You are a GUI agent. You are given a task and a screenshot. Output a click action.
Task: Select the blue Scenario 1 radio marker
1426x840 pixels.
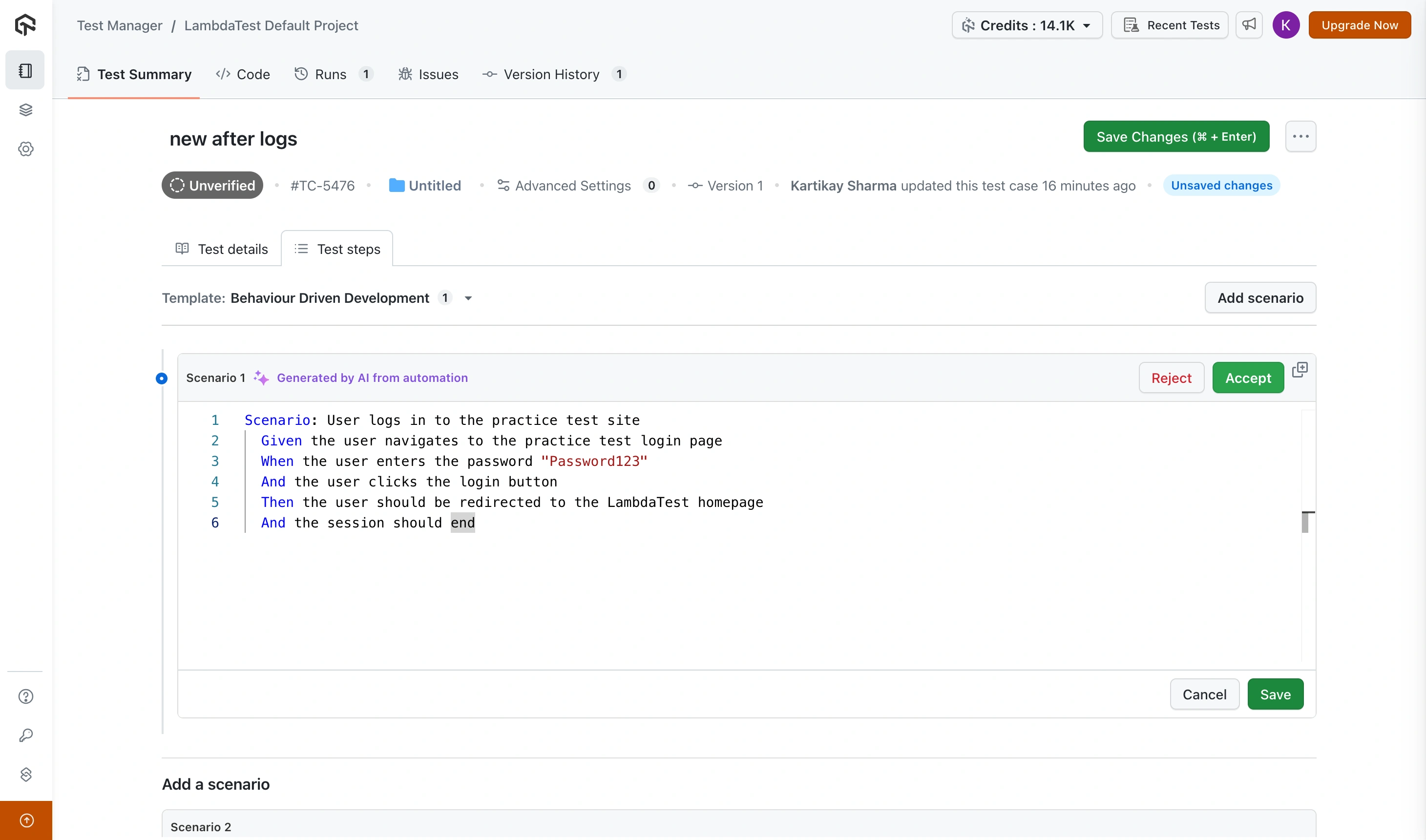[161, 378]
